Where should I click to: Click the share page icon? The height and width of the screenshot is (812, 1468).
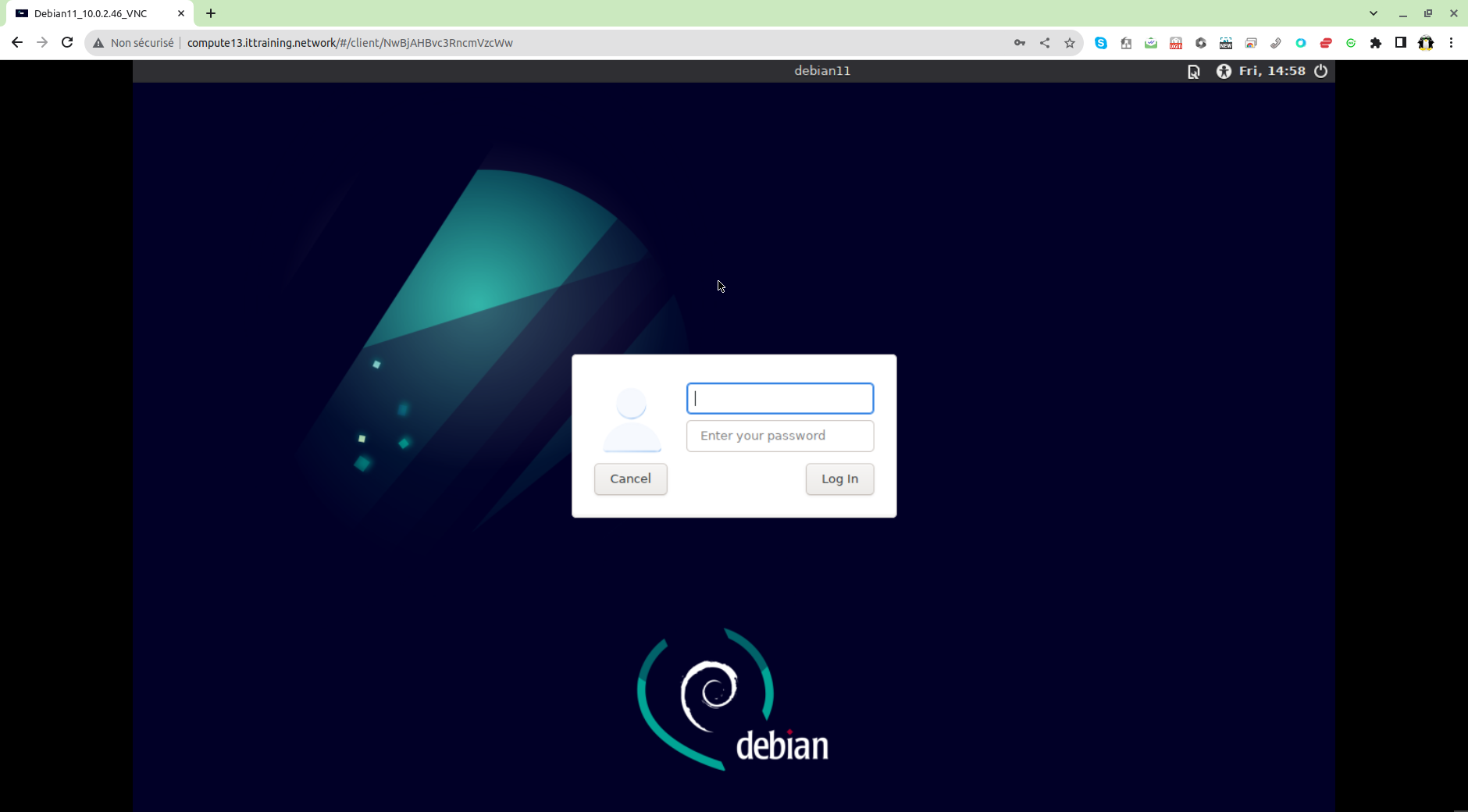(1045, 43)
